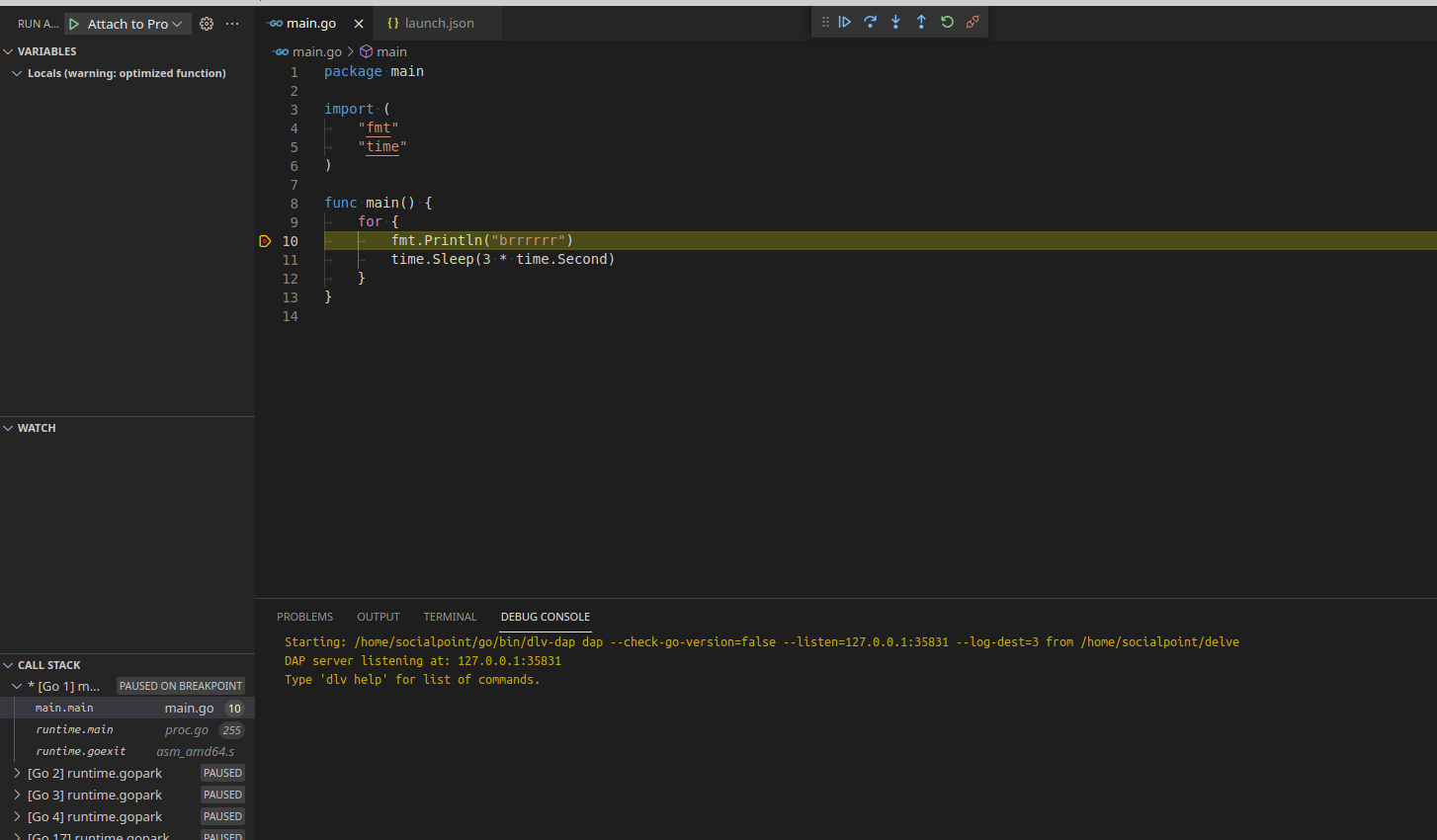
Task: Select the DEBUG CONSOLE tab
Action: tap(546, 617)
